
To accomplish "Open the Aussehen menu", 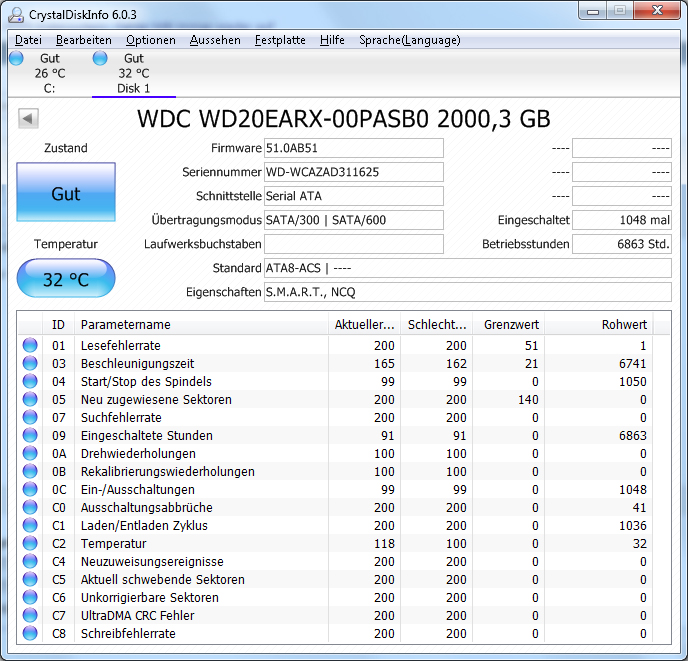I will pos(215,40).
